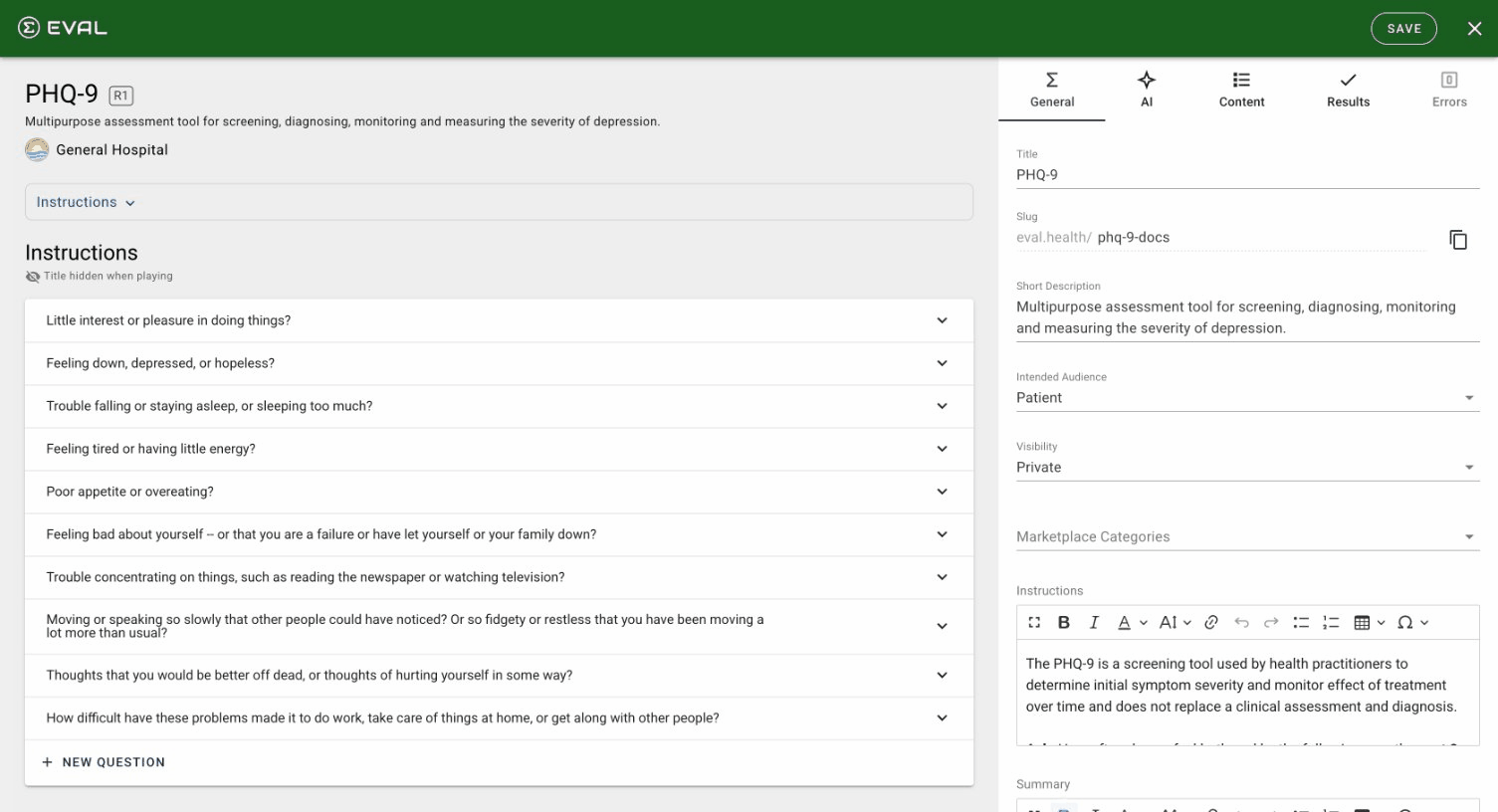Open the Intended Audience dropdown

(x=1469, y=396)
